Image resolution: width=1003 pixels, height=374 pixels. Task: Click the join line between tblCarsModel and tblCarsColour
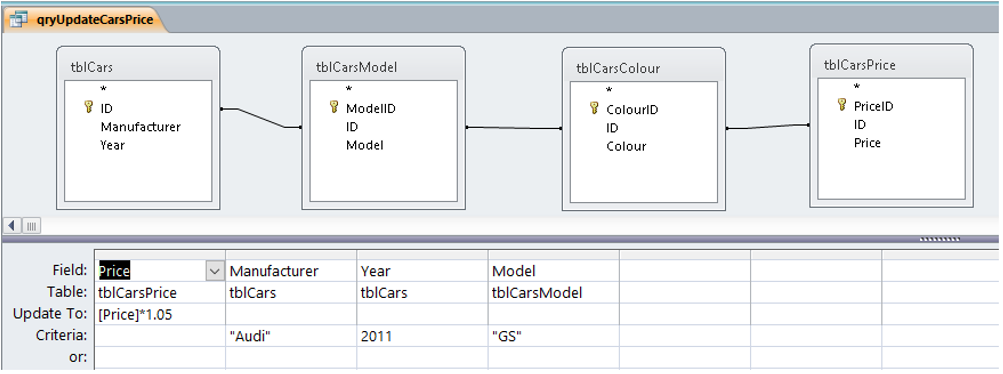514,128
